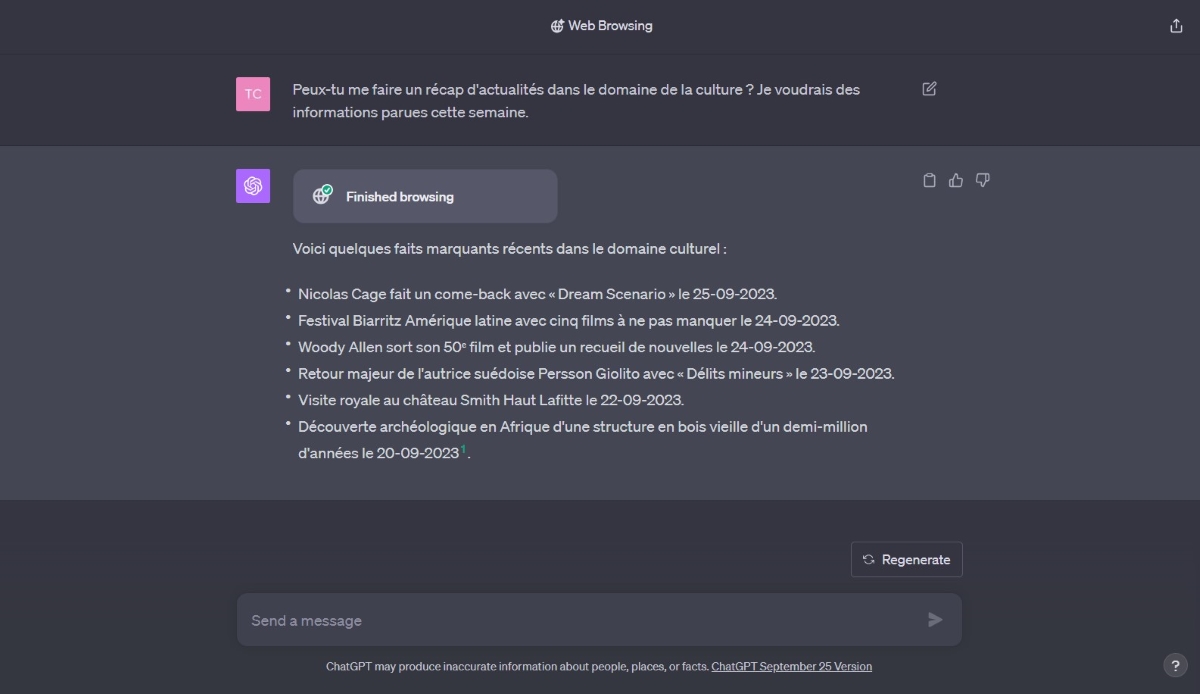The image size is (1200, 694).
Task: Give the response a thumbs down
Action: tap(983, 180)
